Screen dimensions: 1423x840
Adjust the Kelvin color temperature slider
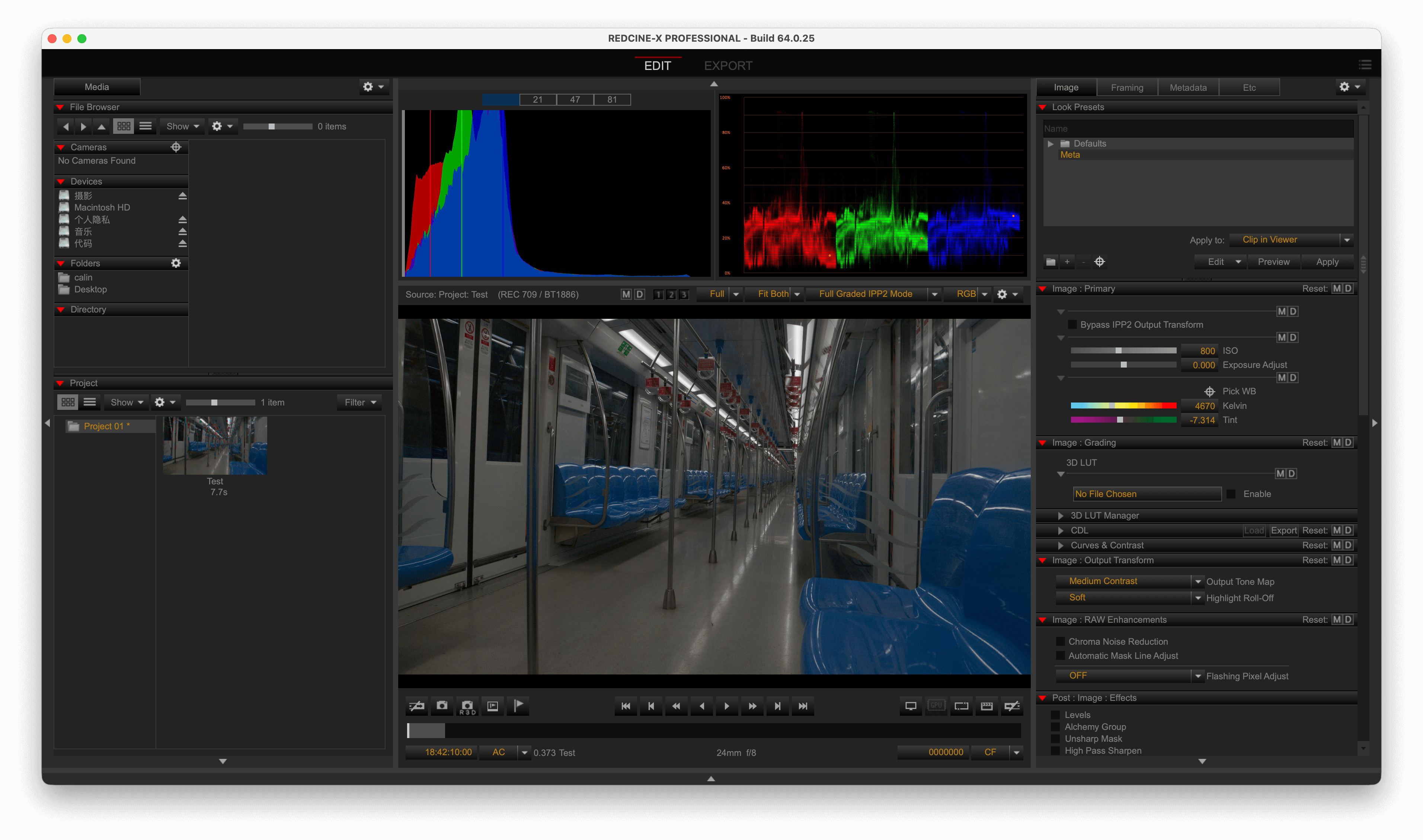pyautogui.click(x=1123, y=406)
